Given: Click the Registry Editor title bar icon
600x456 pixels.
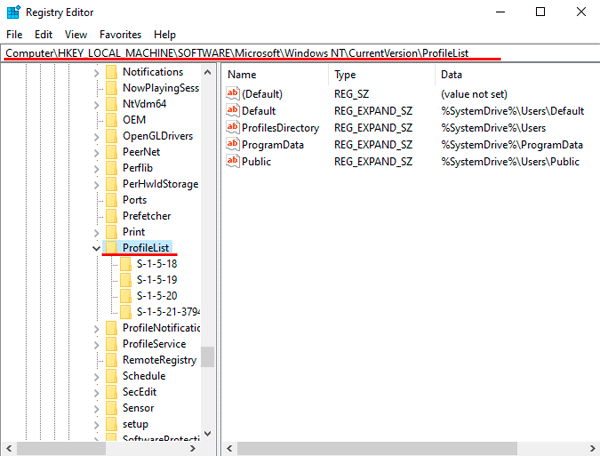Looking at the screenshot, I should (x=13, y=12).
